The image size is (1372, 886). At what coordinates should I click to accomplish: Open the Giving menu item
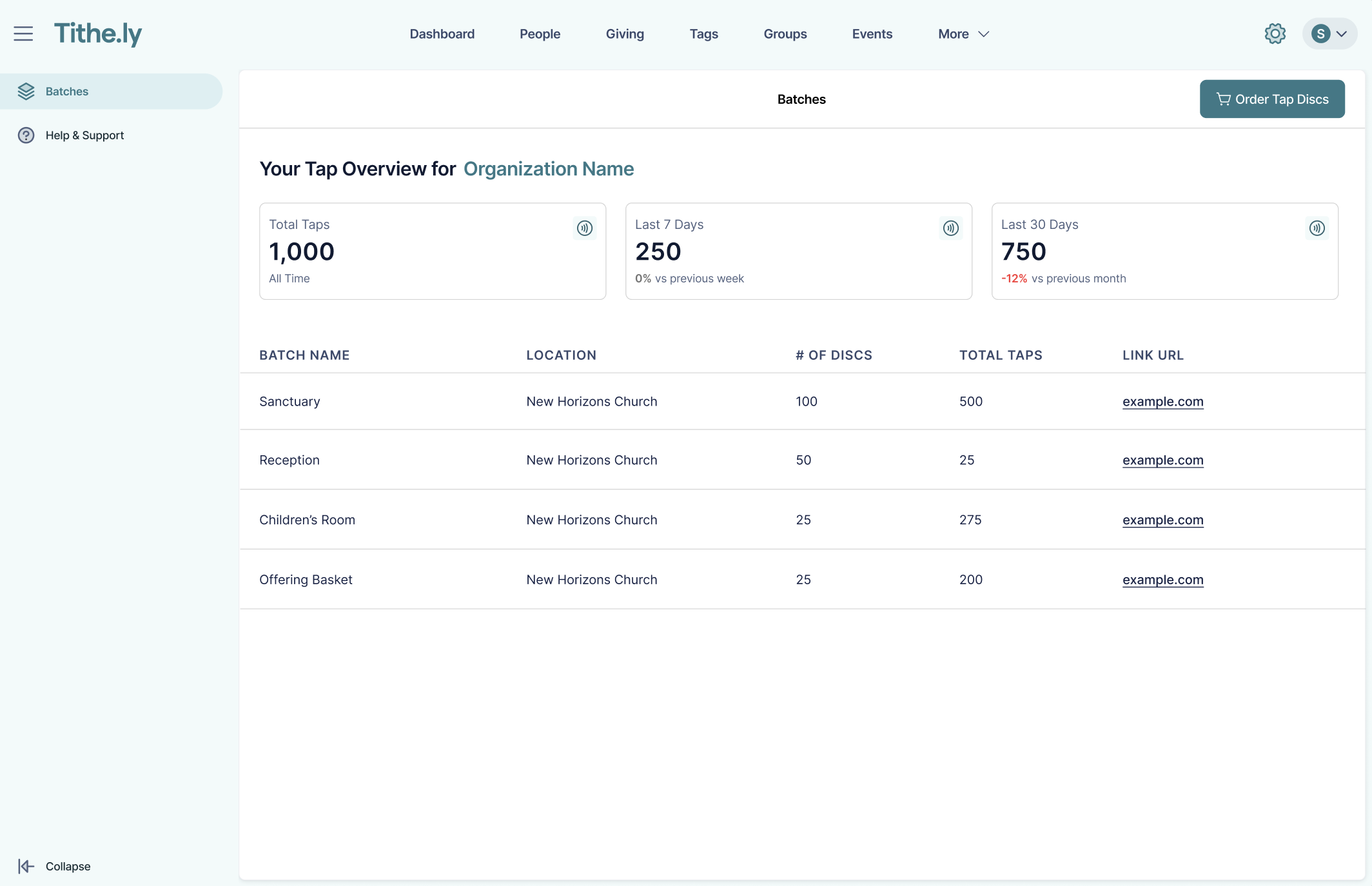(625, 34)
